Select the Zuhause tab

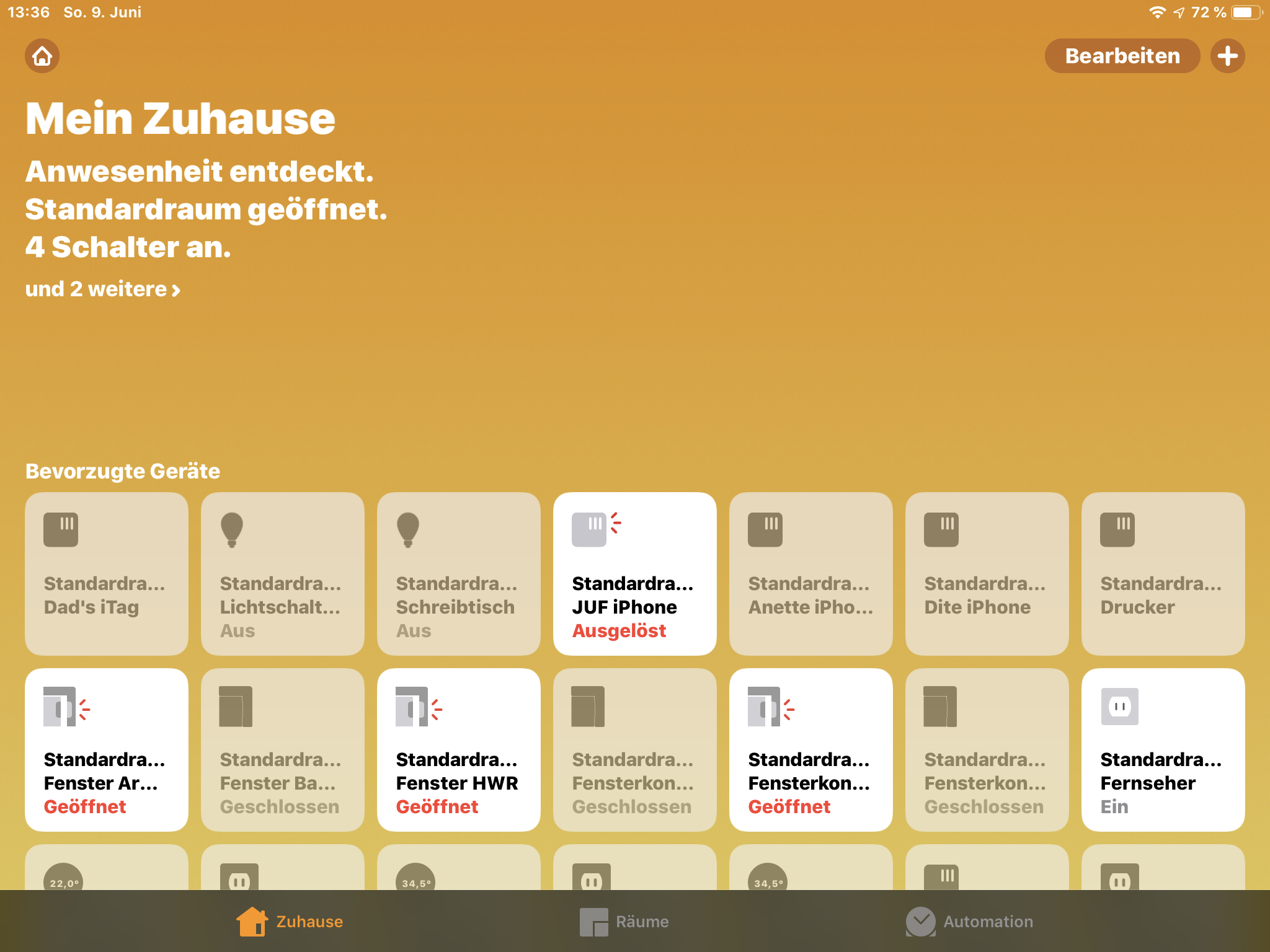(290, 922)
